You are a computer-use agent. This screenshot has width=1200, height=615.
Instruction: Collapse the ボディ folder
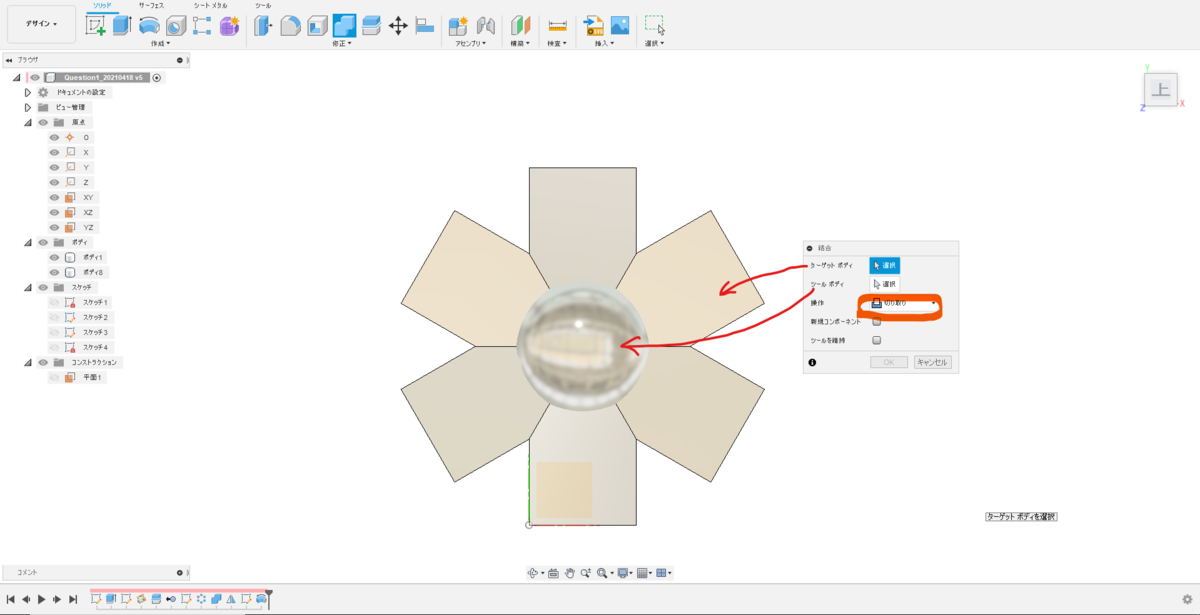pyautogui.click(x=27, y=242)
